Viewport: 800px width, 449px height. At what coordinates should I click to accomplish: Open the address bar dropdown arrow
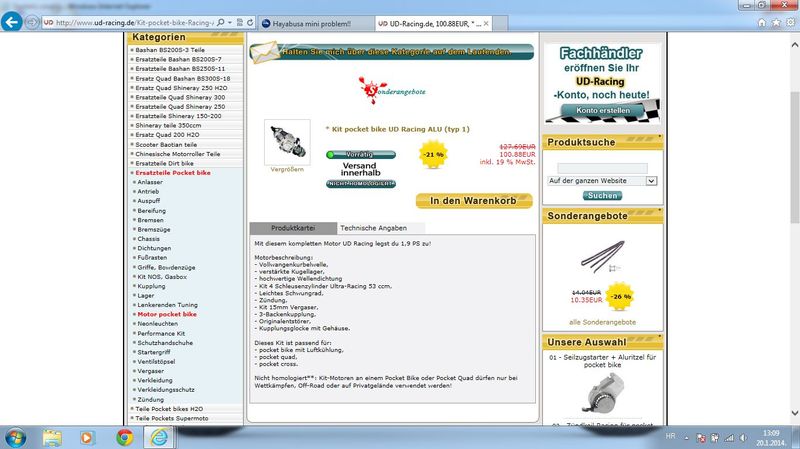pos(230,22)
